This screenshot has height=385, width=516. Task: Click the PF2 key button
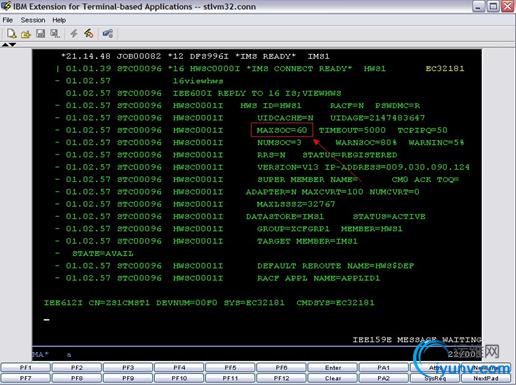(x=77, y=367)
